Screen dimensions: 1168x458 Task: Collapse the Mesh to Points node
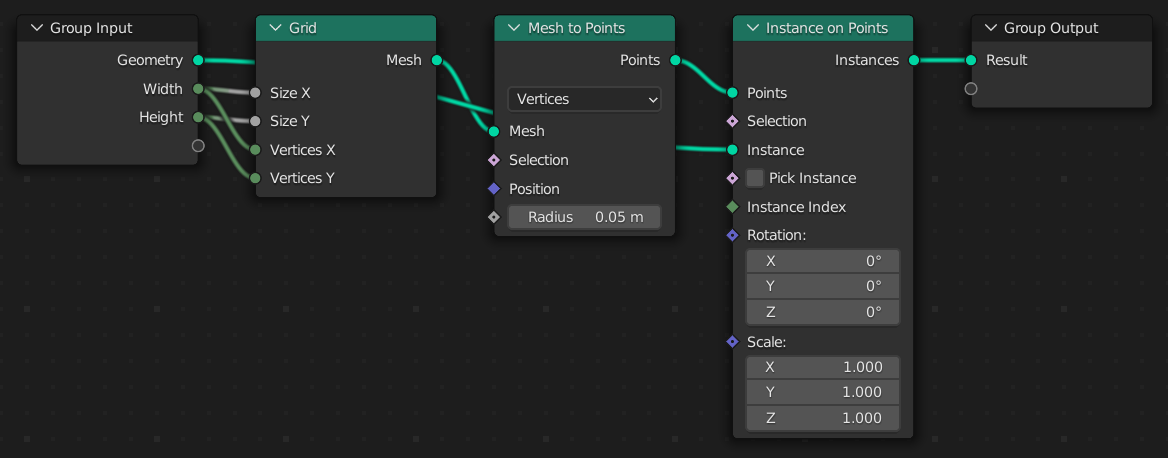pos(513,28)
